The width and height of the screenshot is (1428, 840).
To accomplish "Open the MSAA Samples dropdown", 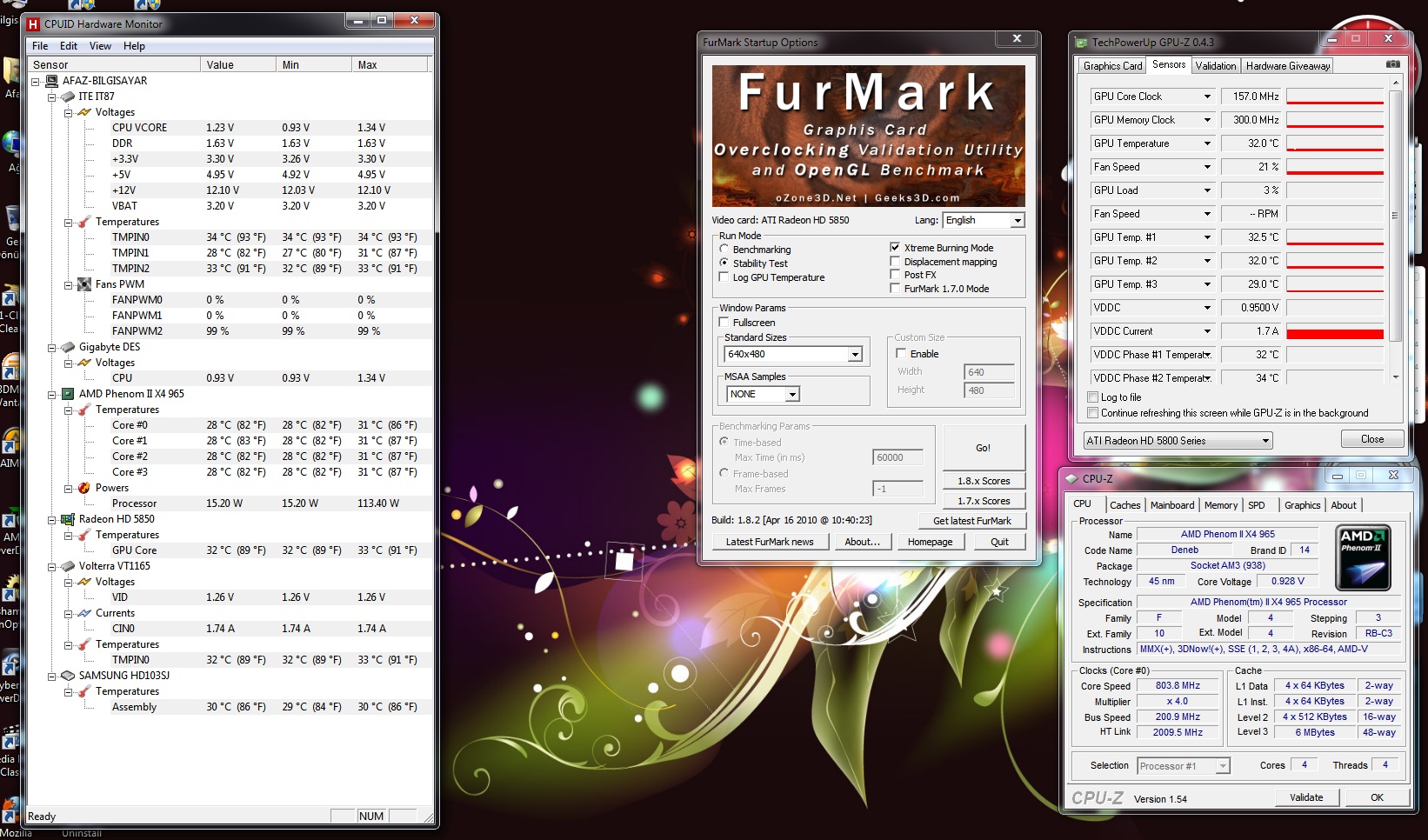I will click(763, 394).
